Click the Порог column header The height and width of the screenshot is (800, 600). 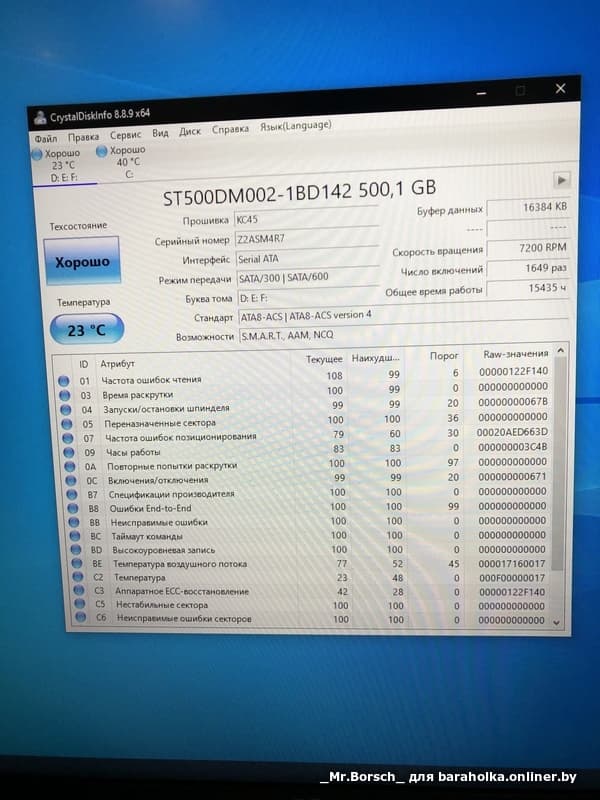pyautogui.click(x=444, y=356)
